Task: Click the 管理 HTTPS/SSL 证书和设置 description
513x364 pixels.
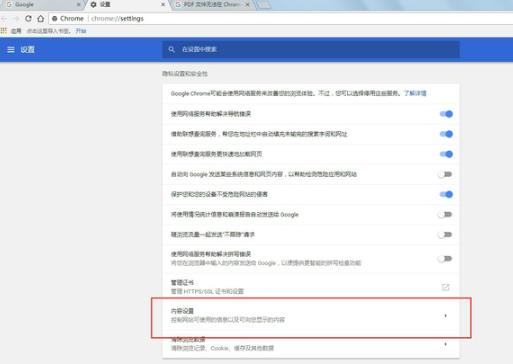Action: coord(207,291)
